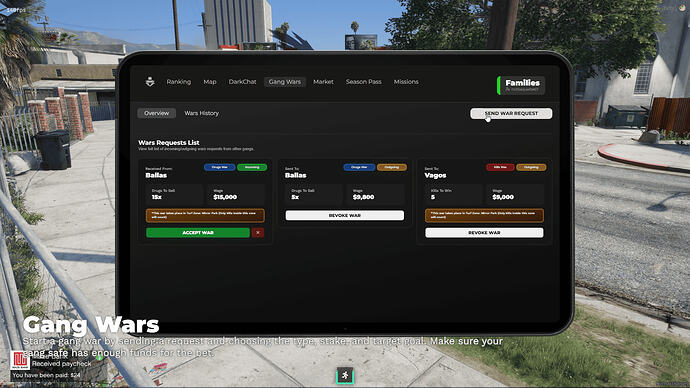Image resolution: width=690 pixels, height=388 pixels.
Task: Click the gang app logo icon
Action: [x=150, y=82]
